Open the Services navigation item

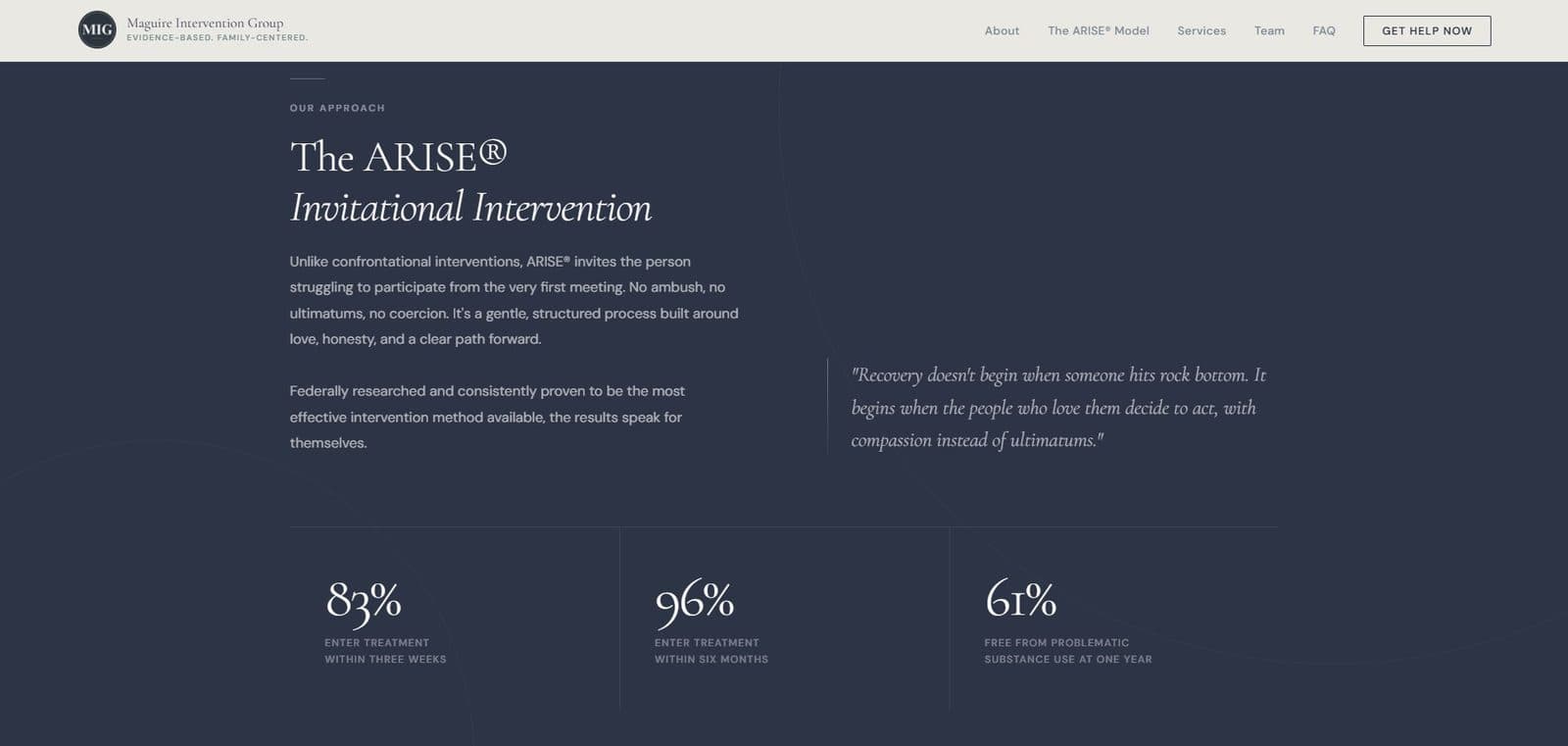point(1201,30)
